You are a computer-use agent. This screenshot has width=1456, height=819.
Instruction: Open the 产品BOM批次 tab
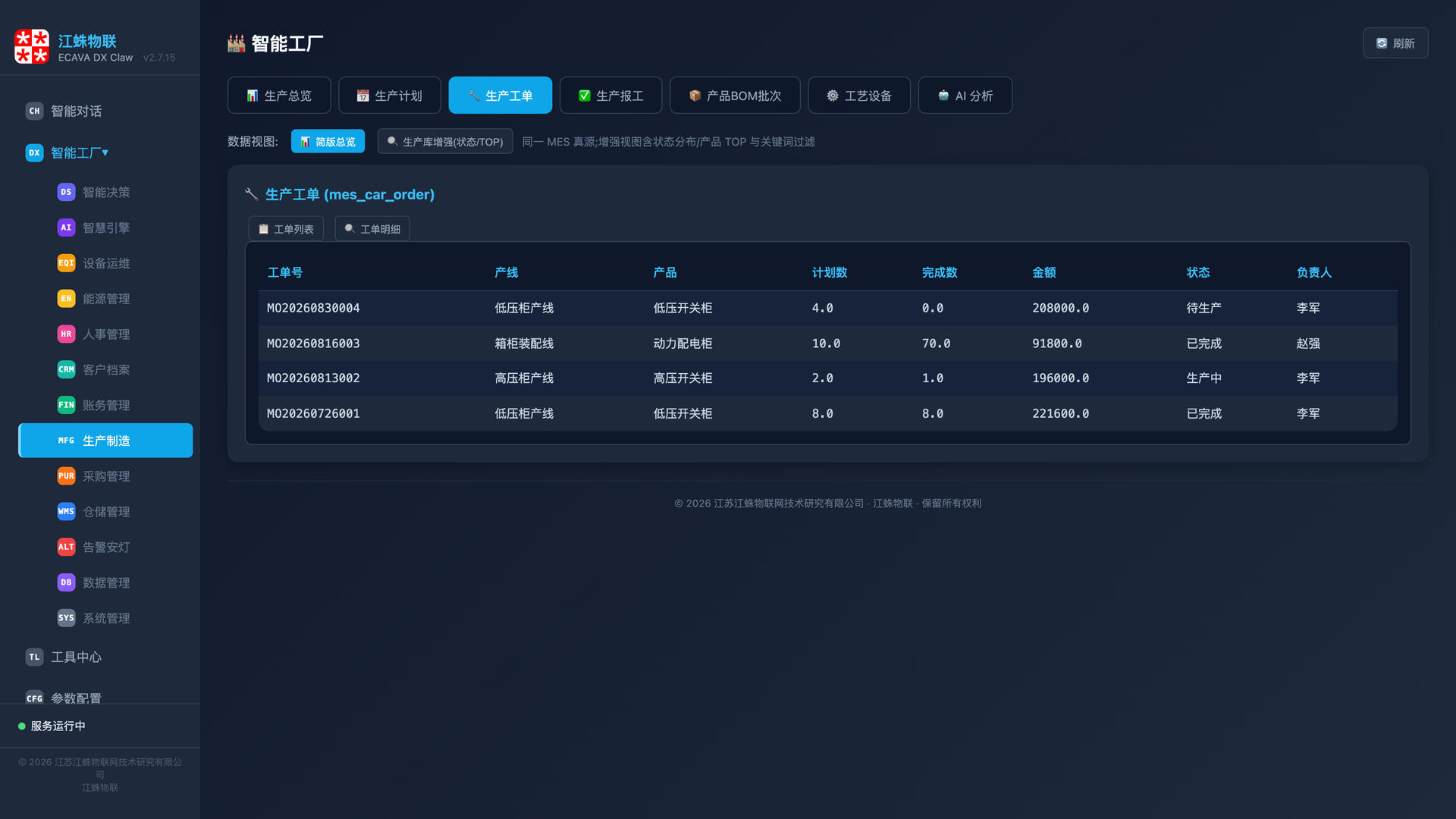pos(735,96)
